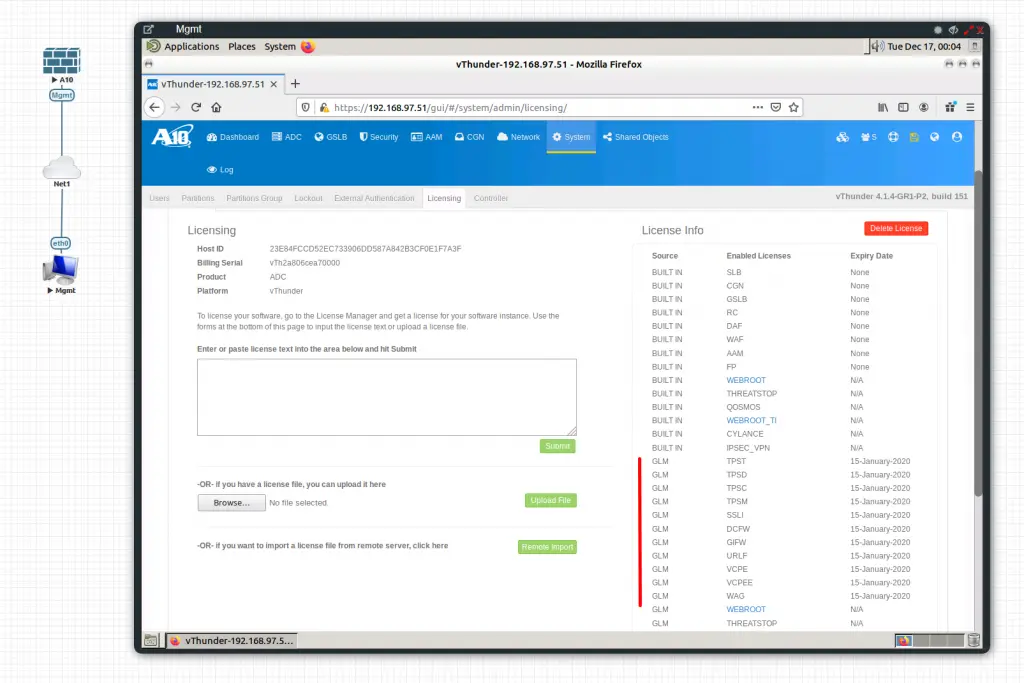1024x683 pixels.
Task: Go back using Firefox back arrow
Action: coord(154,107)
